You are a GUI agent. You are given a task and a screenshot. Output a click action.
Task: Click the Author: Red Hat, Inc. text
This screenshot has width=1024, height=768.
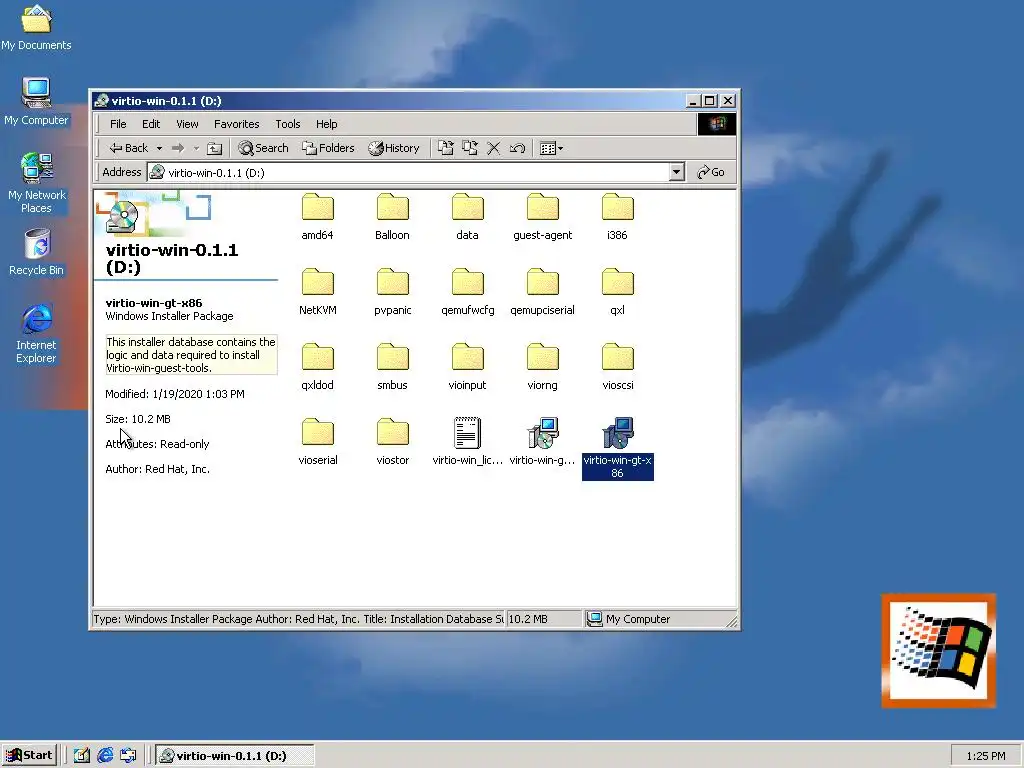pyautogui.click(x=157, y=469)
